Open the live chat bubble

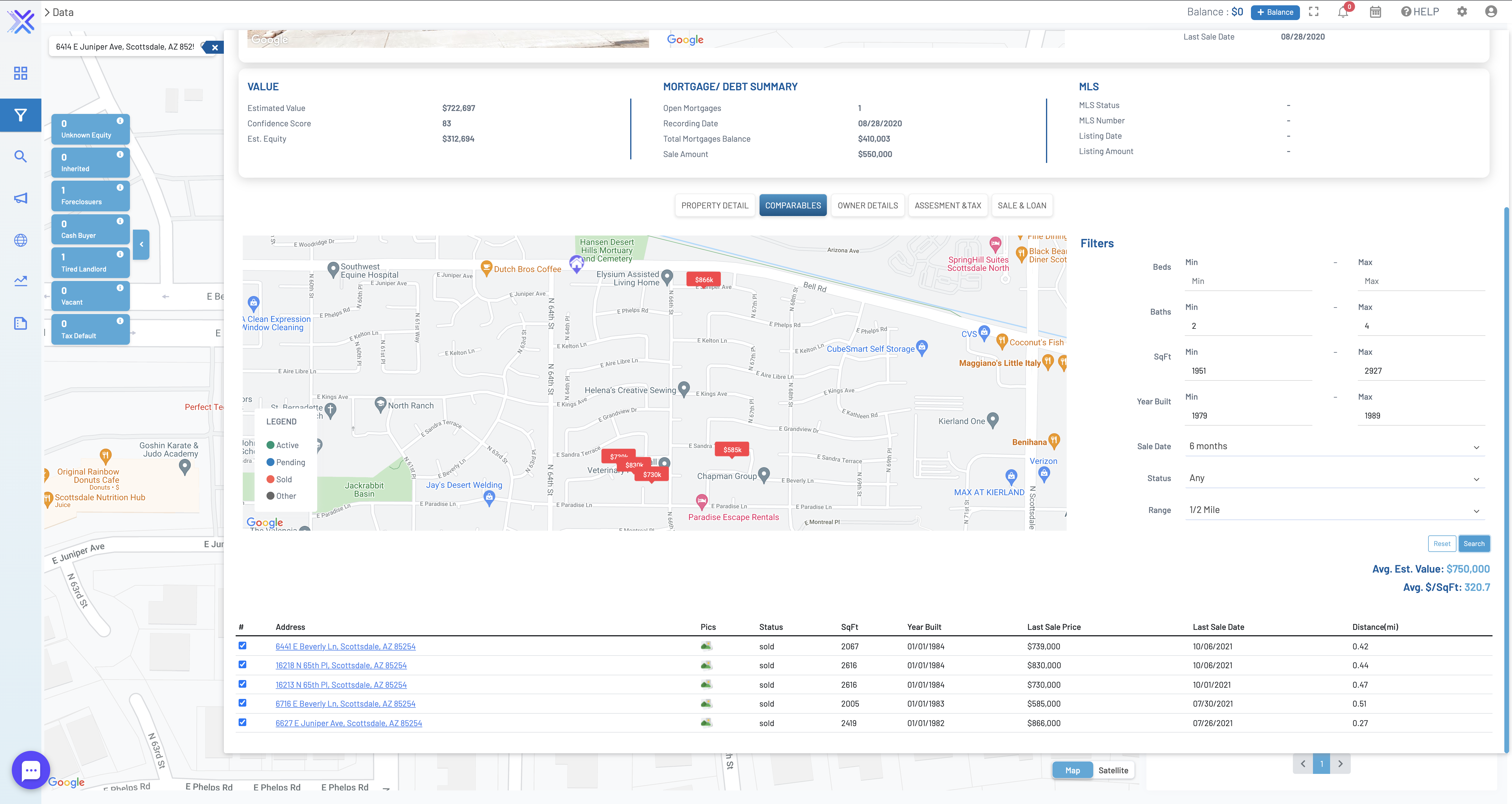click(30, 770)
